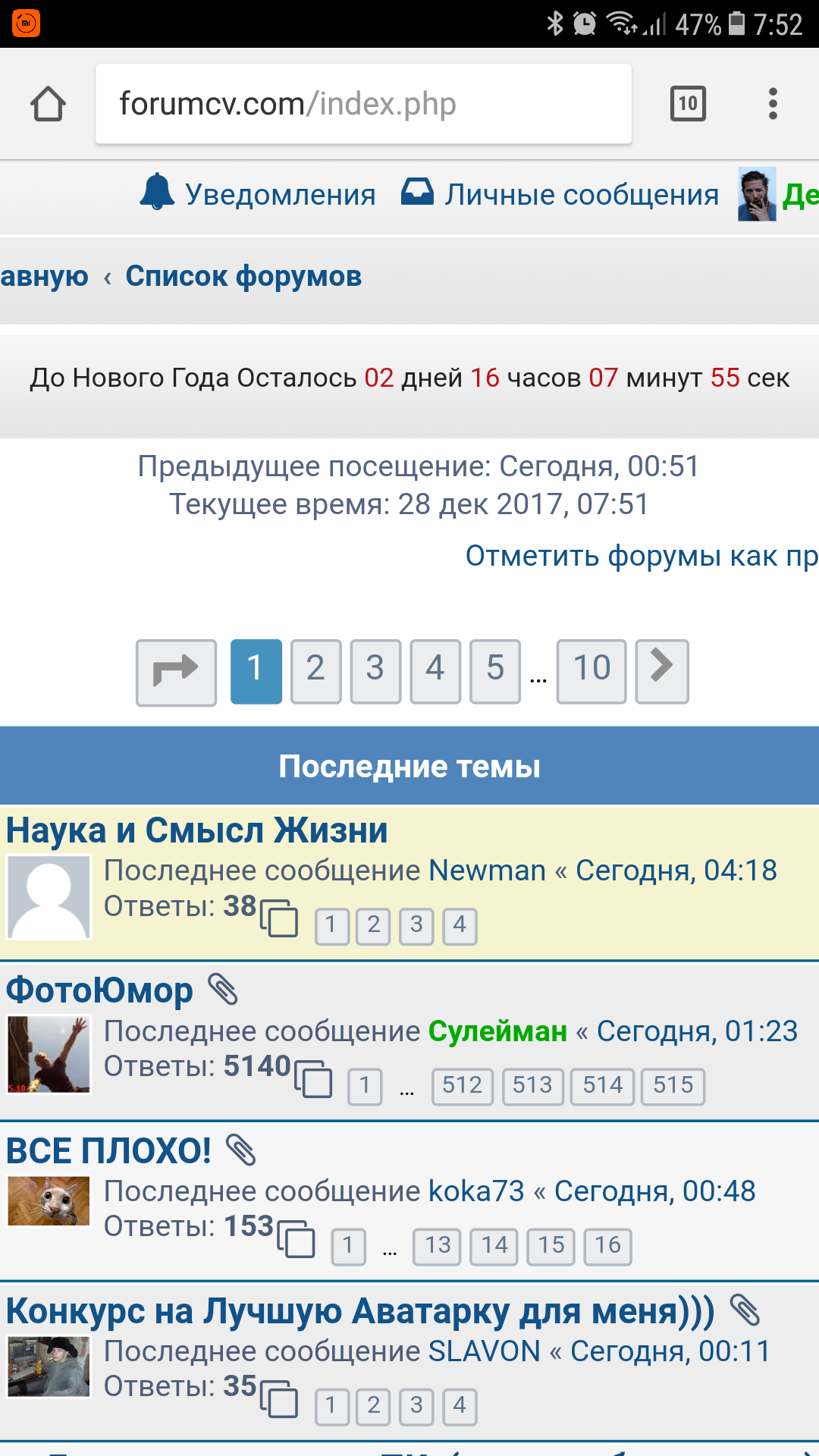Viewport: 819px width, 1456px height.
Task: Open last post time Сегодня, 01:23
Action: 698,1031
